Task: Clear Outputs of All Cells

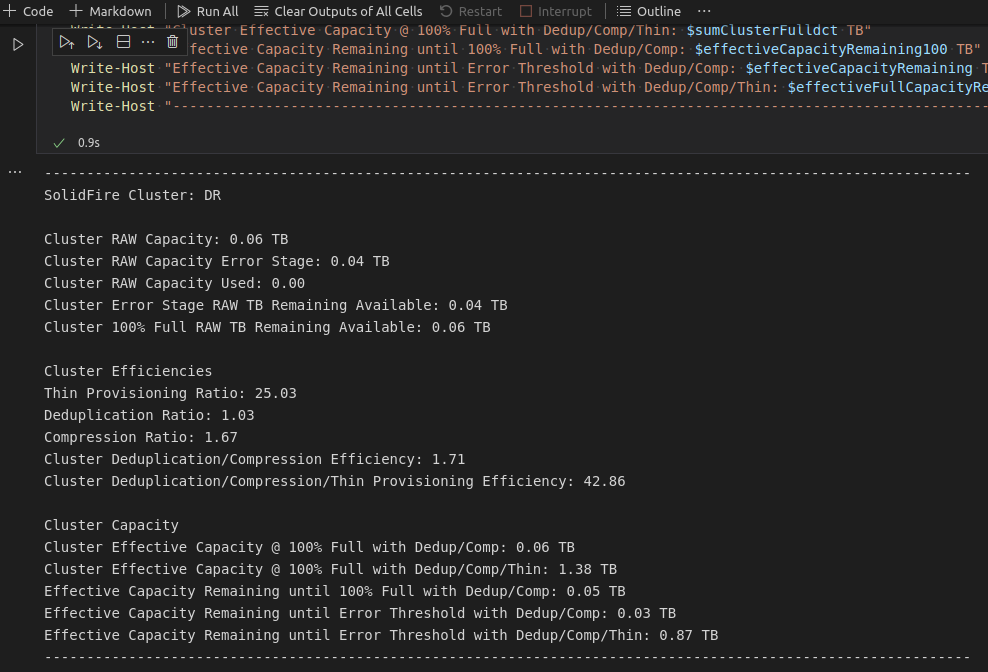Action: 338,11
